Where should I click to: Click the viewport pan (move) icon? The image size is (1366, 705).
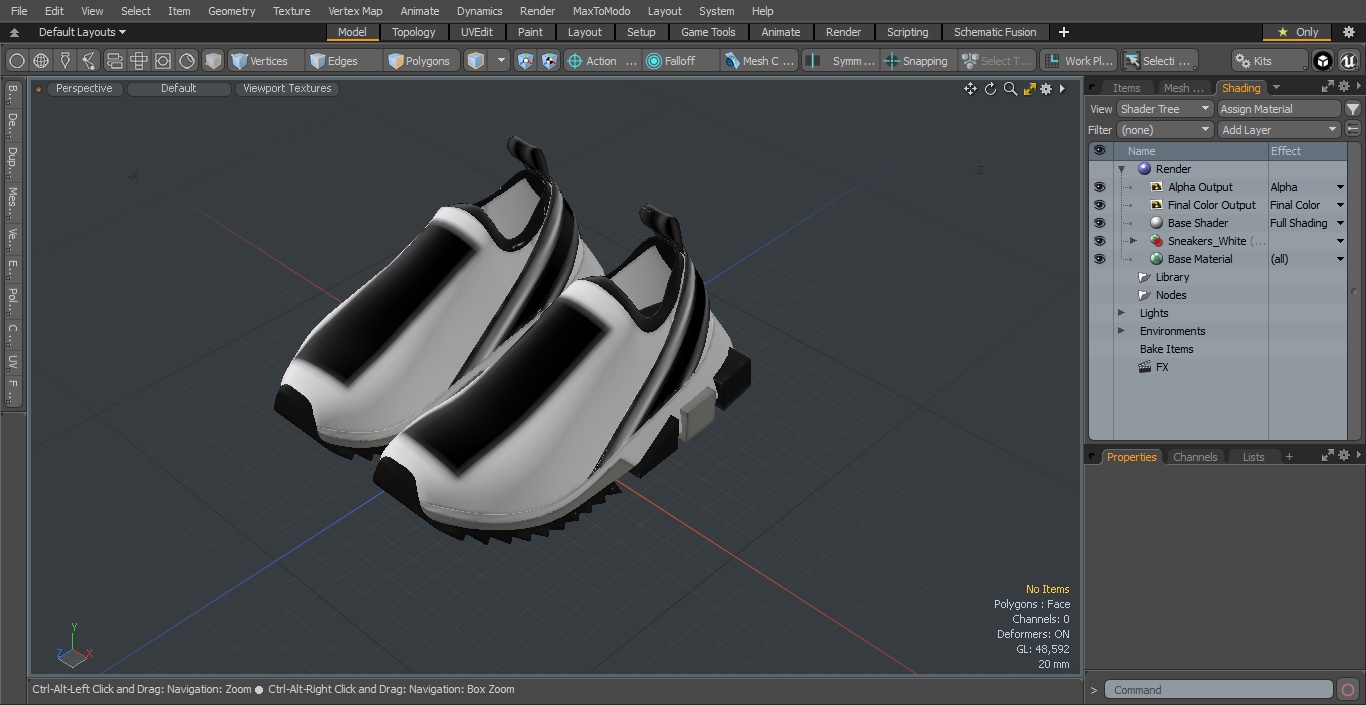[x=970, y=89]
